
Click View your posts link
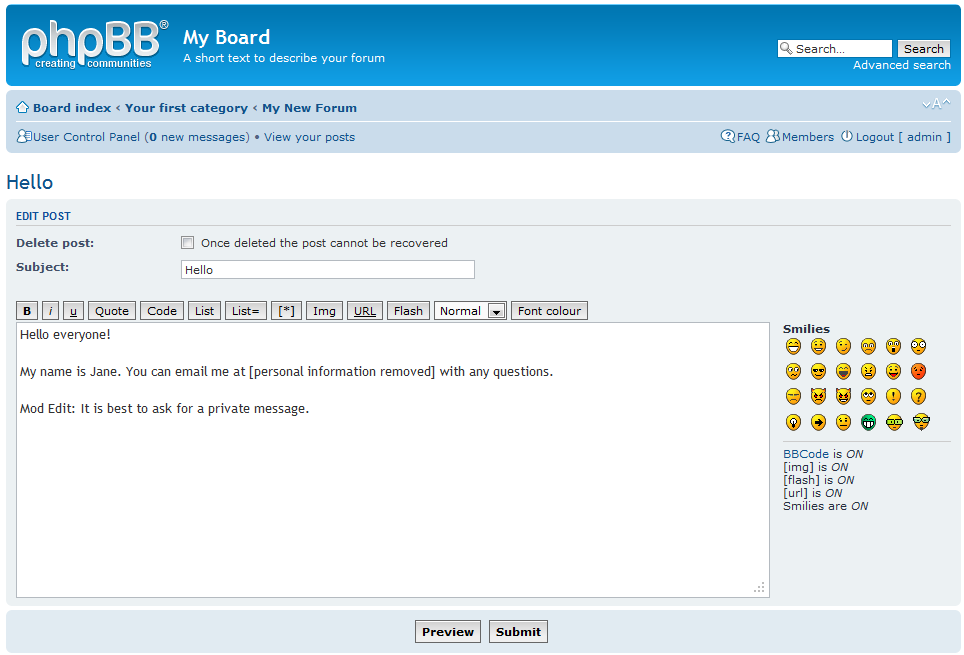(x=309, y=137)
